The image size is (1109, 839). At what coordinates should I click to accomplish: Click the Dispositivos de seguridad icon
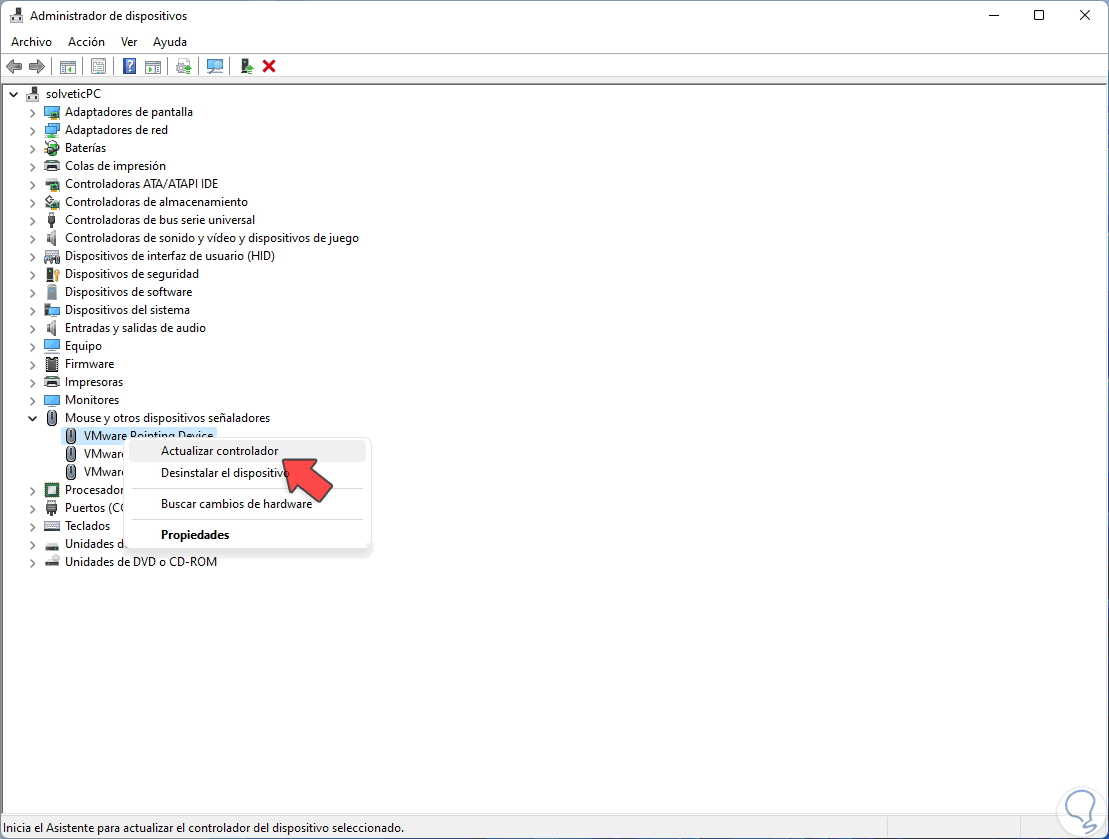[x=52, y=274]
